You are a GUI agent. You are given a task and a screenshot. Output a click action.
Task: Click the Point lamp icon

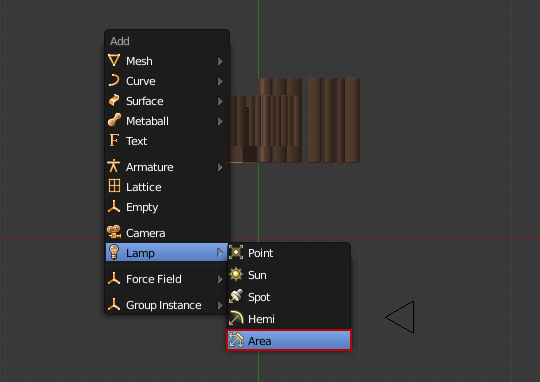[236, 253]
